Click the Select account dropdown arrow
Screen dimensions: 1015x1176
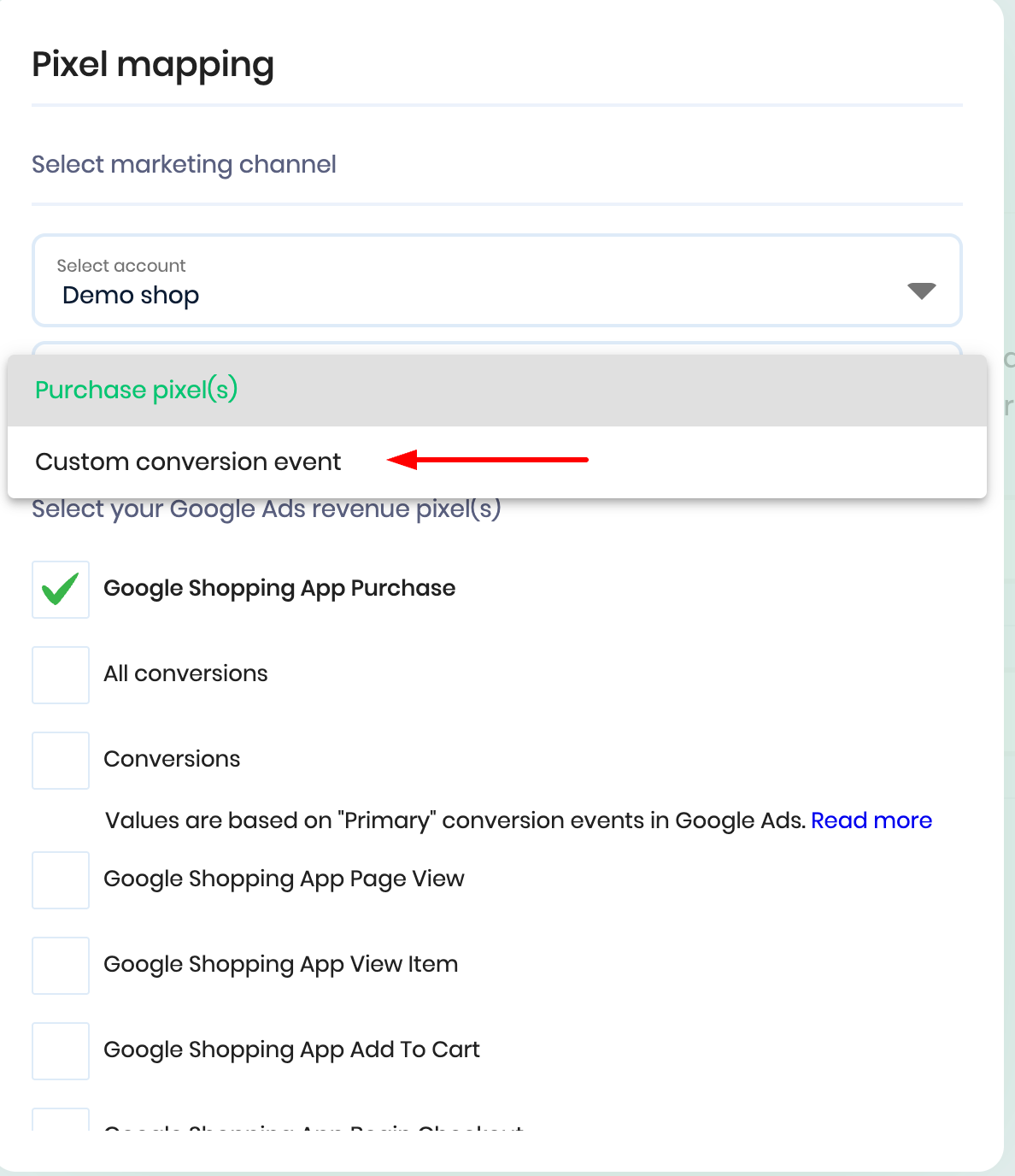(x=921, y=291)
